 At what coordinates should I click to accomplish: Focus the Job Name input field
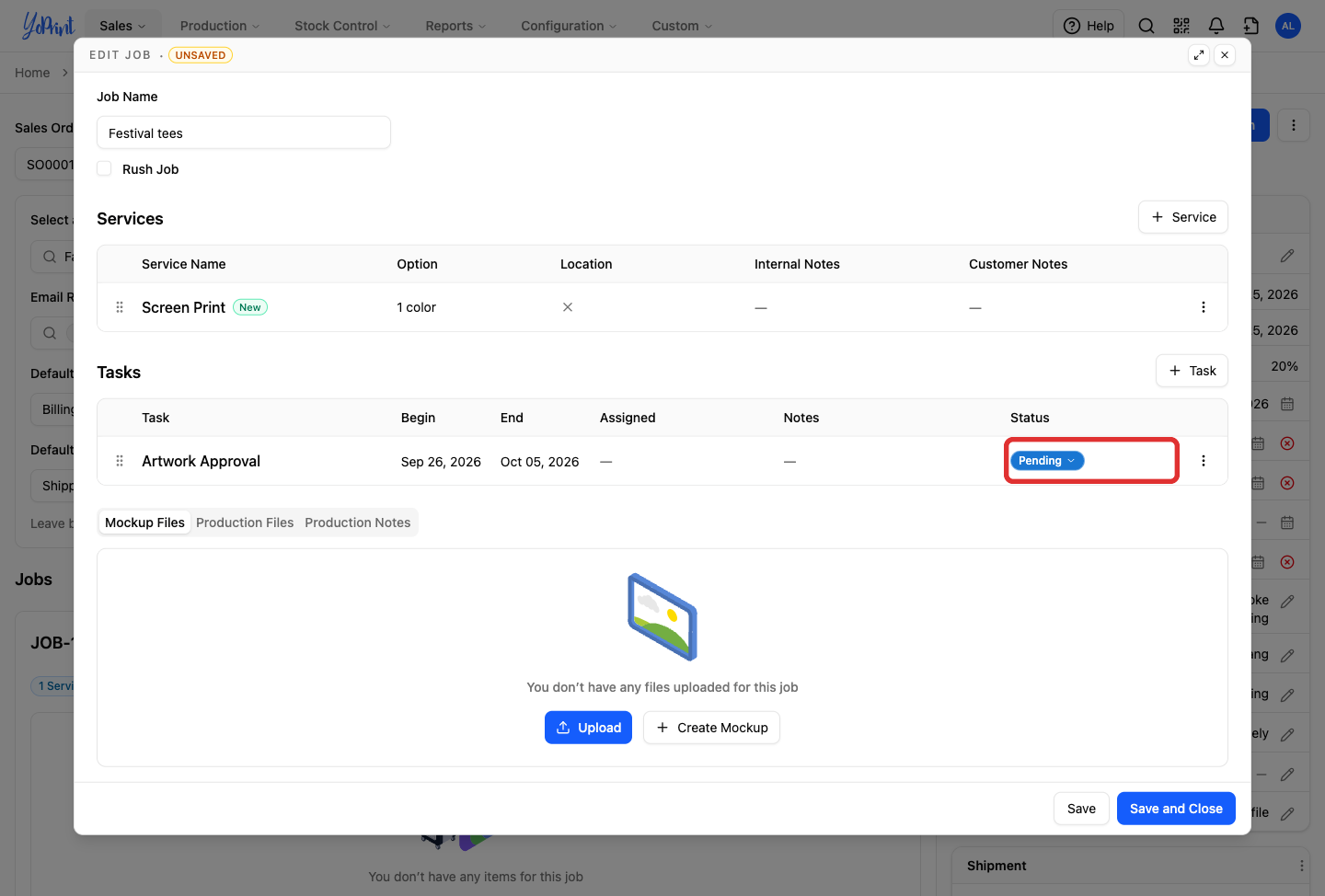pos(244,132)
